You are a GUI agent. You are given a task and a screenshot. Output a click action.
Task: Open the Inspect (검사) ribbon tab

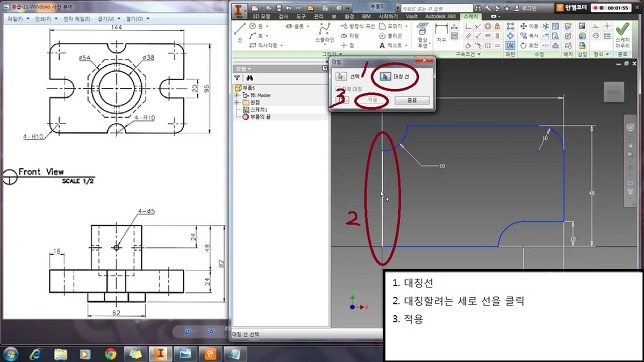pyautogui.click(x=283, y=16)
